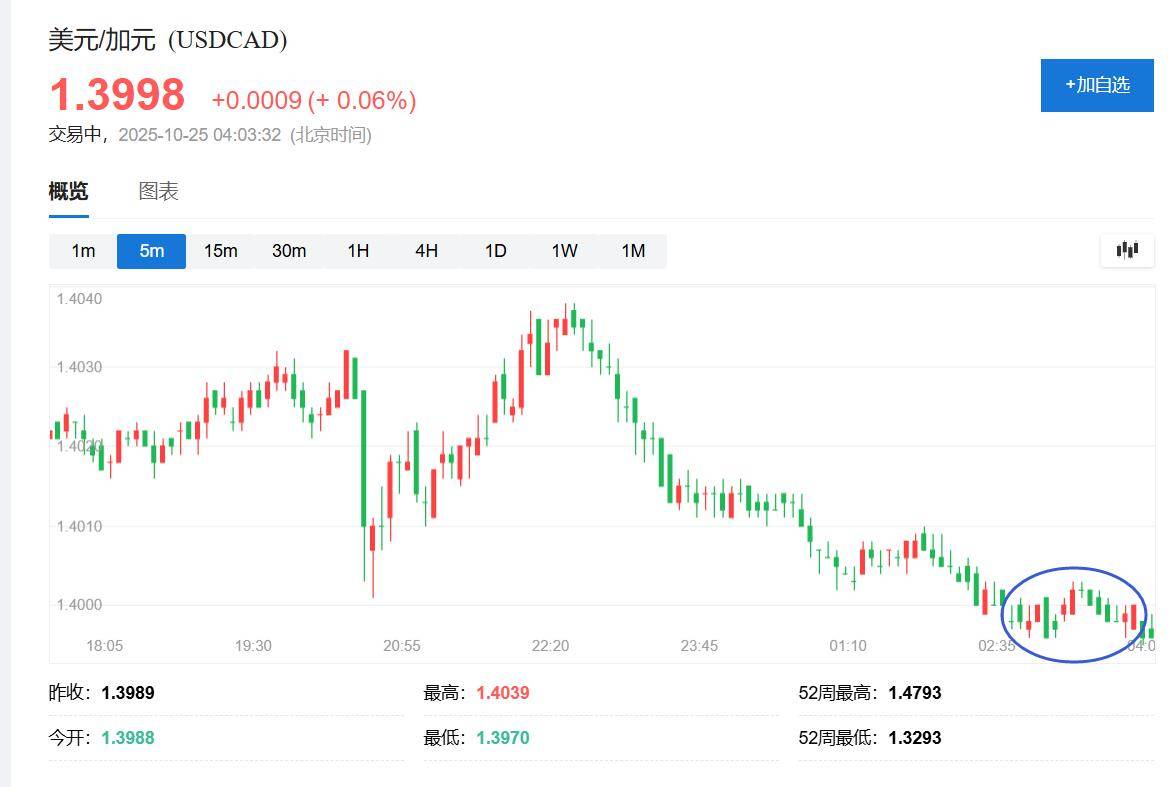Viewport: 1170px width, 787px height.
Task: Pick the 1M monthly interval
Action: 633,251
